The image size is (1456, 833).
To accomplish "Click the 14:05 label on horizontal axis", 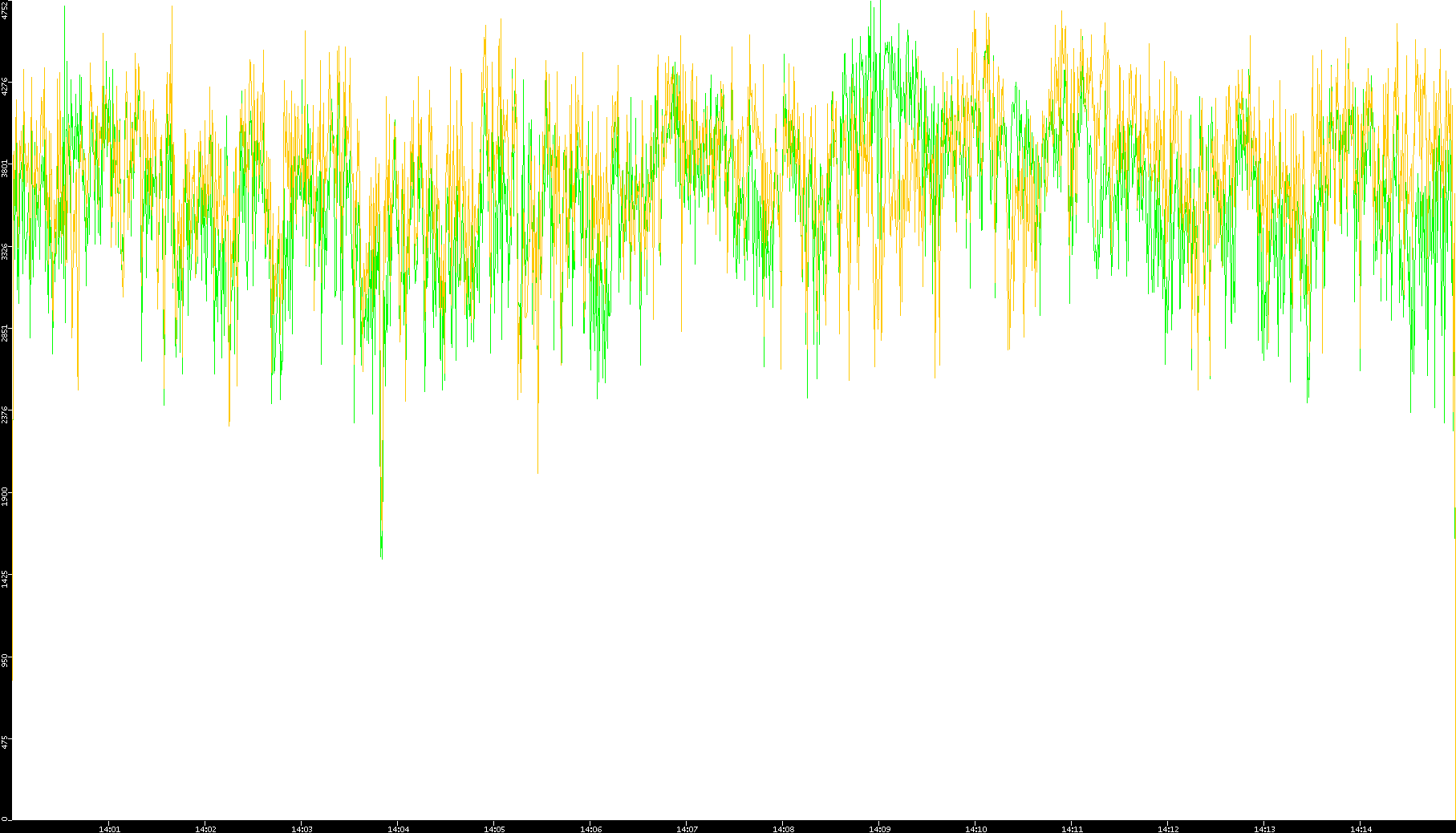I will 494,829.
